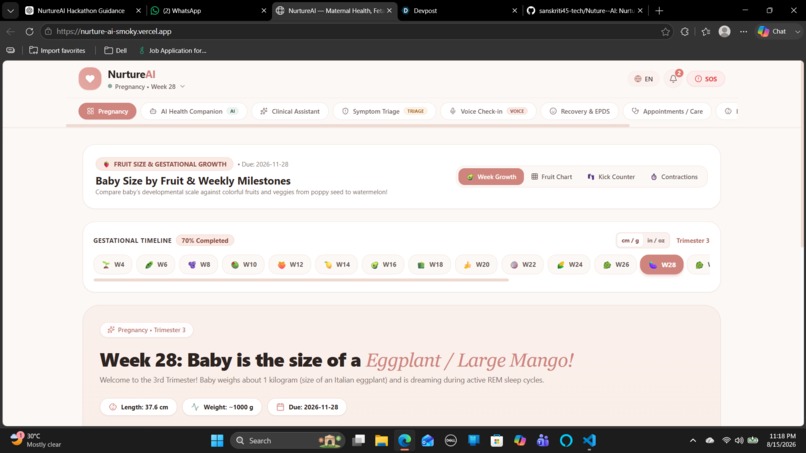Launch VS Code from taskbar
806x453 pixels.
(x=589, y=441)
